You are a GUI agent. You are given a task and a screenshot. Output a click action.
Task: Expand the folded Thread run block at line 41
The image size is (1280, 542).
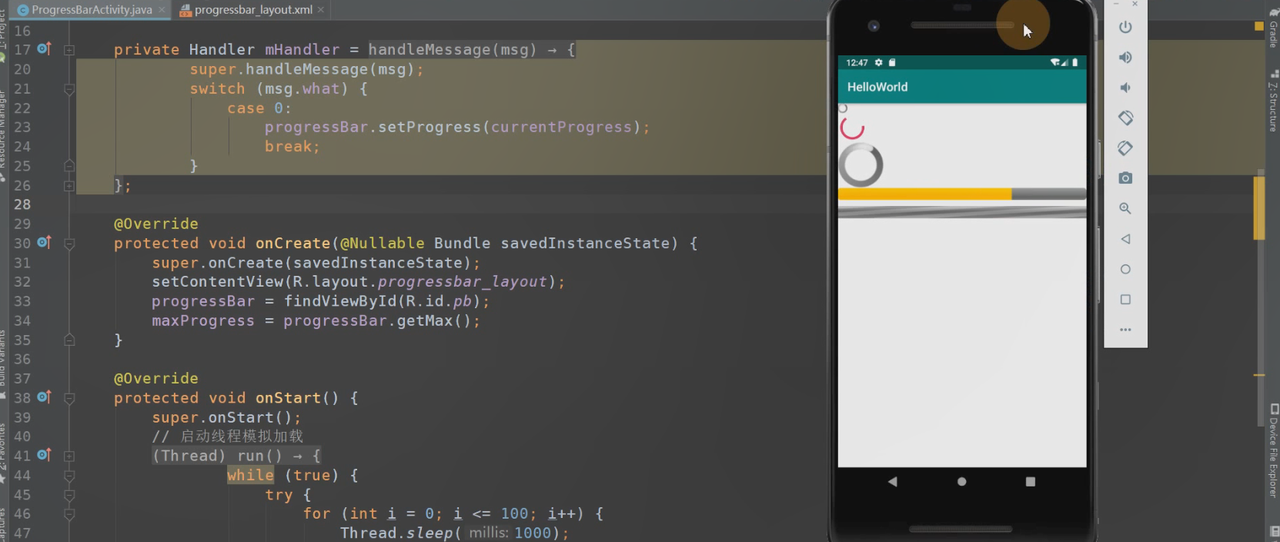click(x=69, y=456)
